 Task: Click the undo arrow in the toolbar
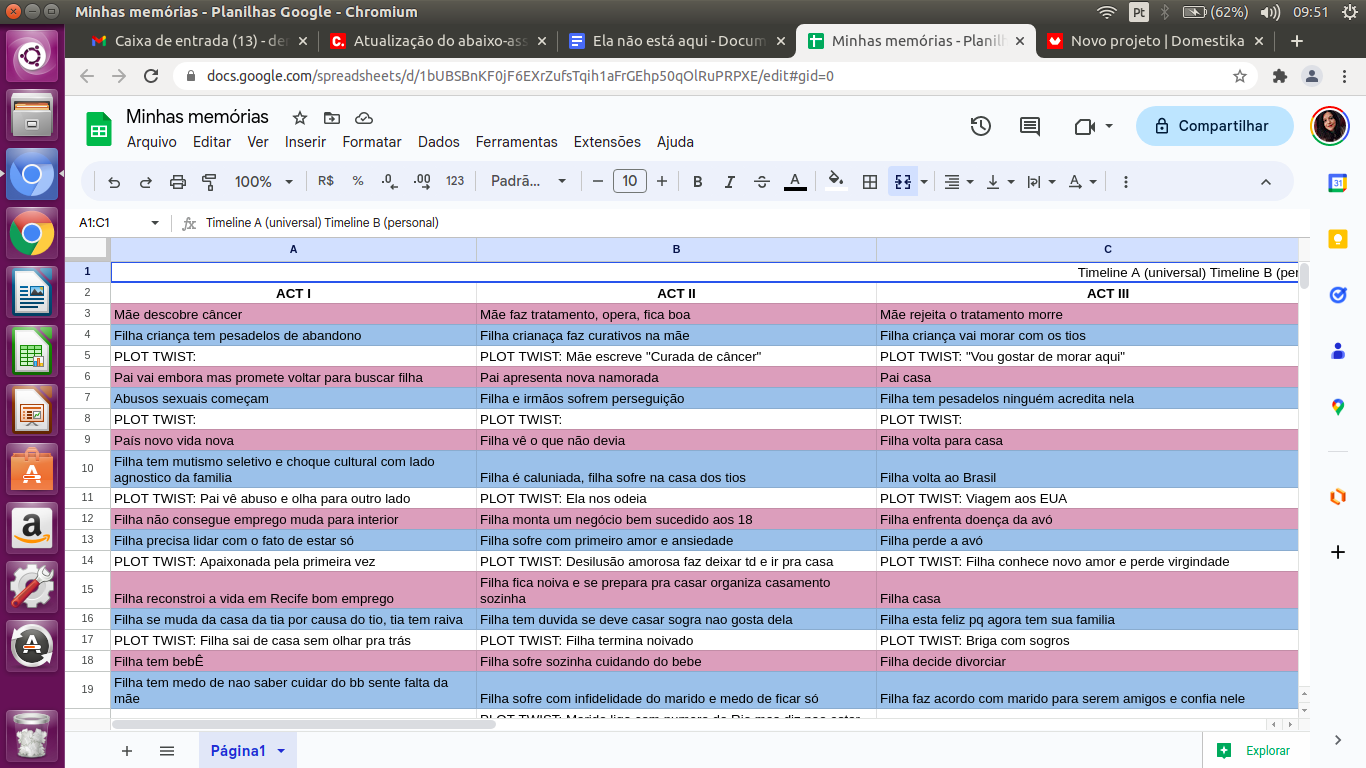(x=114, y=182)
